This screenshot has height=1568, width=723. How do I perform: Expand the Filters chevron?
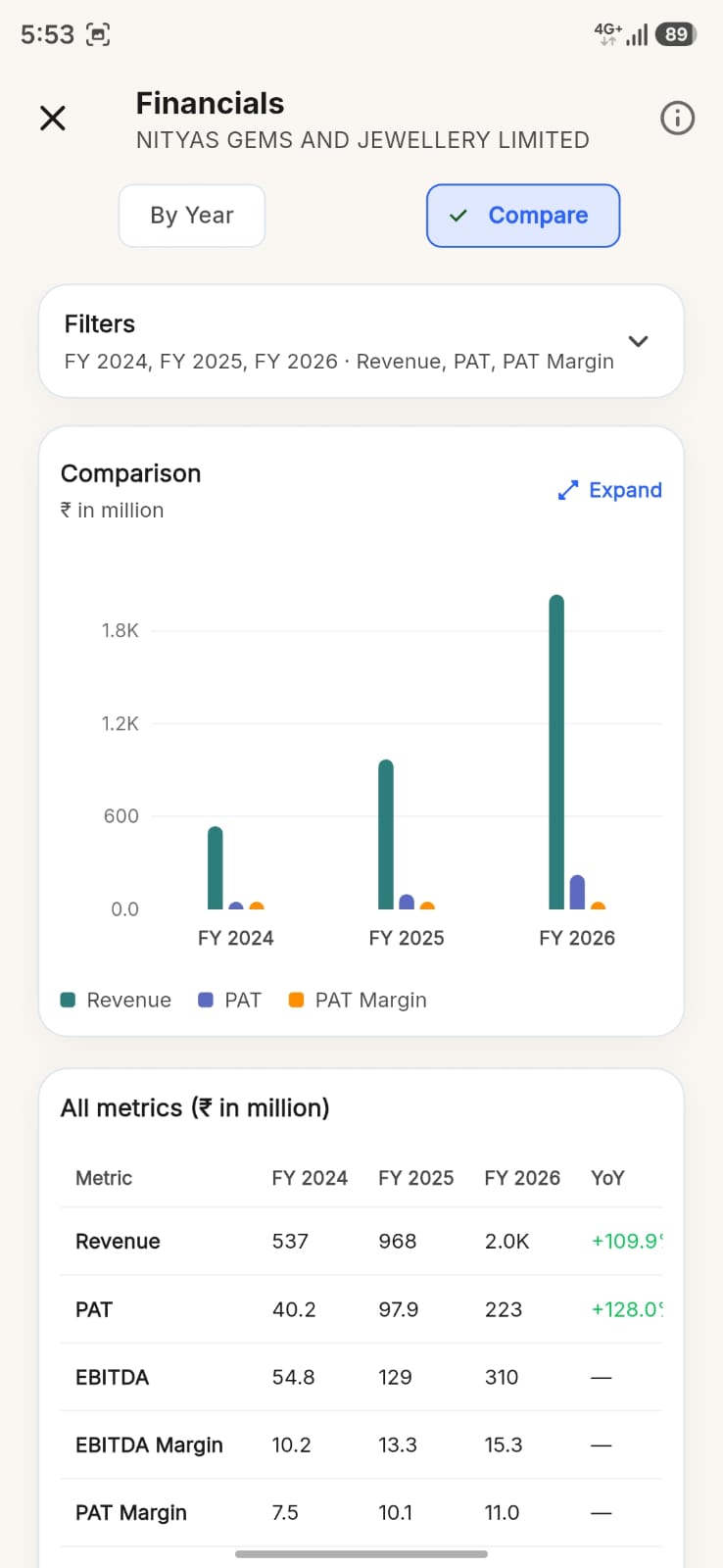[639, 341]
